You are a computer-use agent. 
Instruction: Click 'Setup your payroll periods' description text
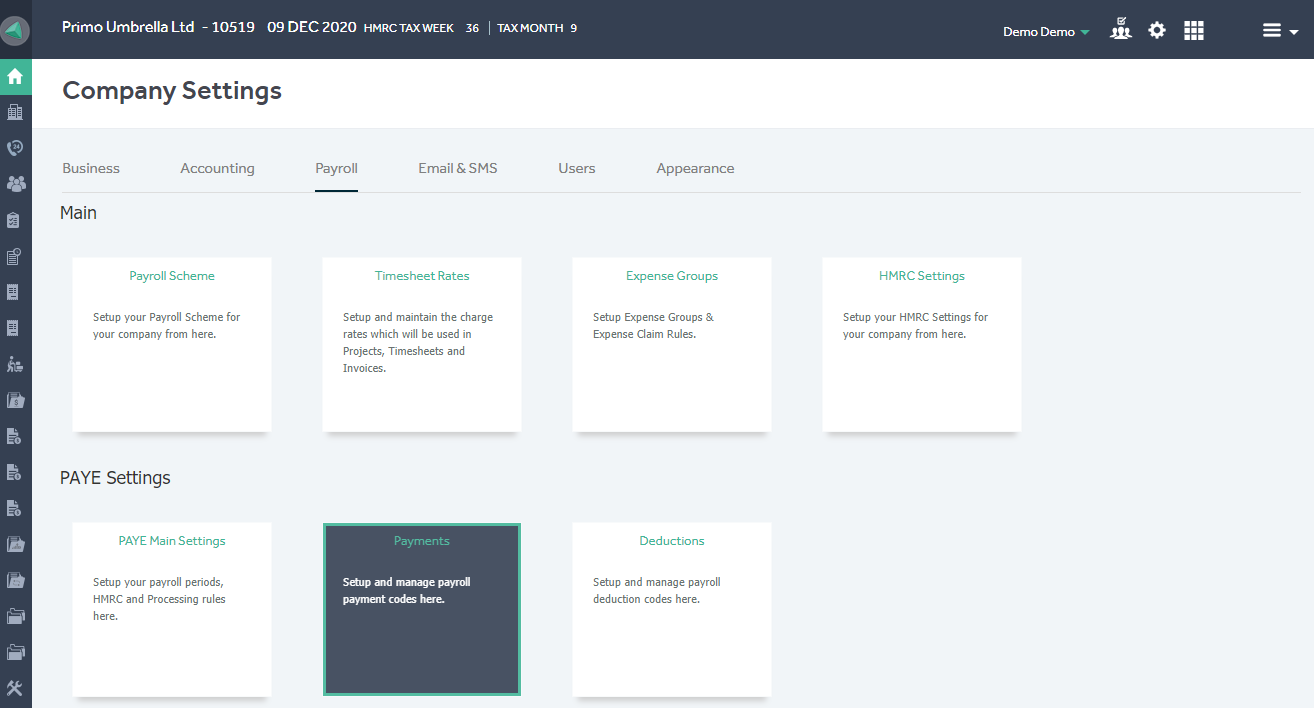159,599
